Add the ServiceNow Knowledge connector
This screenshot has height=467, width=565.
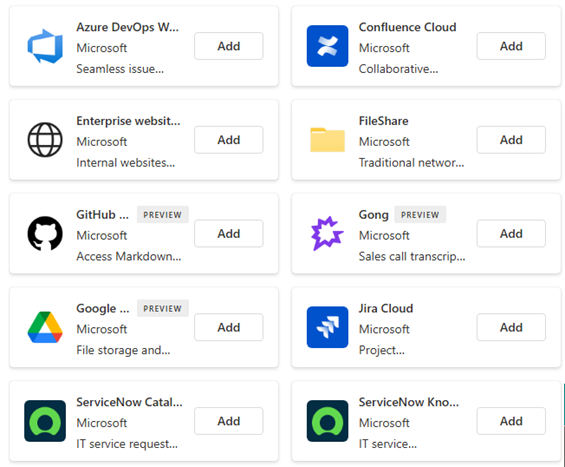pos(511,421)
